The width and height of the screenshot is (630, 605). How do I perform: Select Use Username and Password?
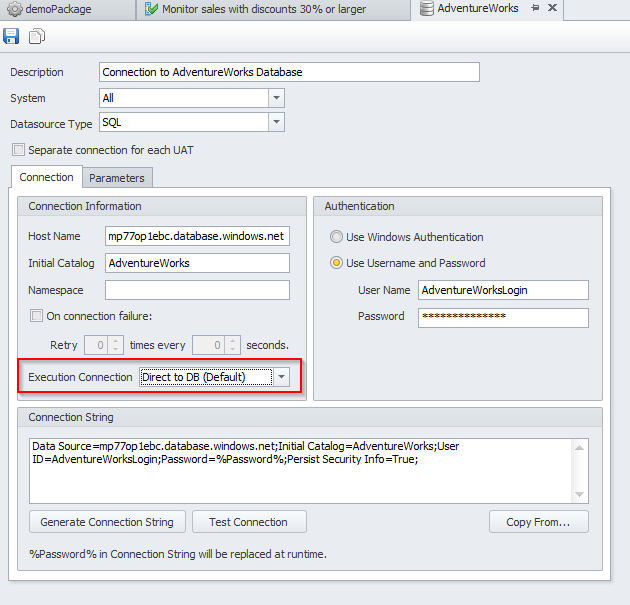[x=336, y=263]
